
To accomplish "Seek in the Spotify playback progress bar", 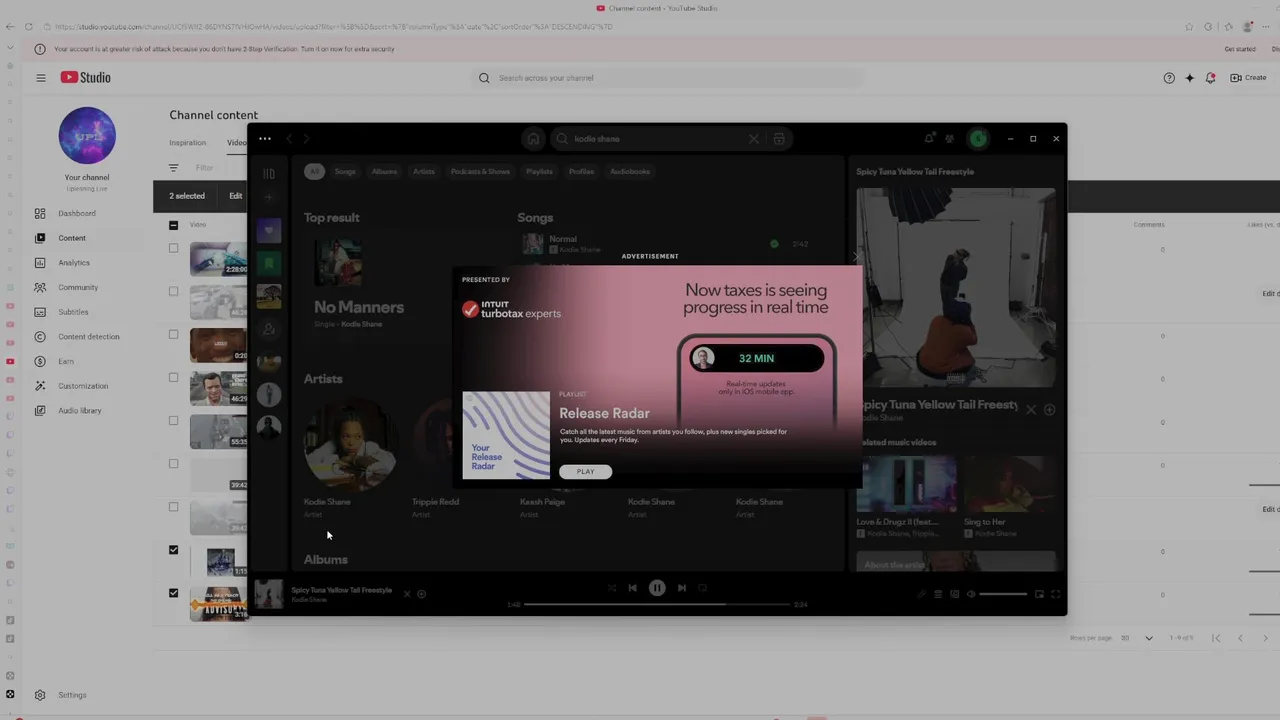I will [658, 604].
